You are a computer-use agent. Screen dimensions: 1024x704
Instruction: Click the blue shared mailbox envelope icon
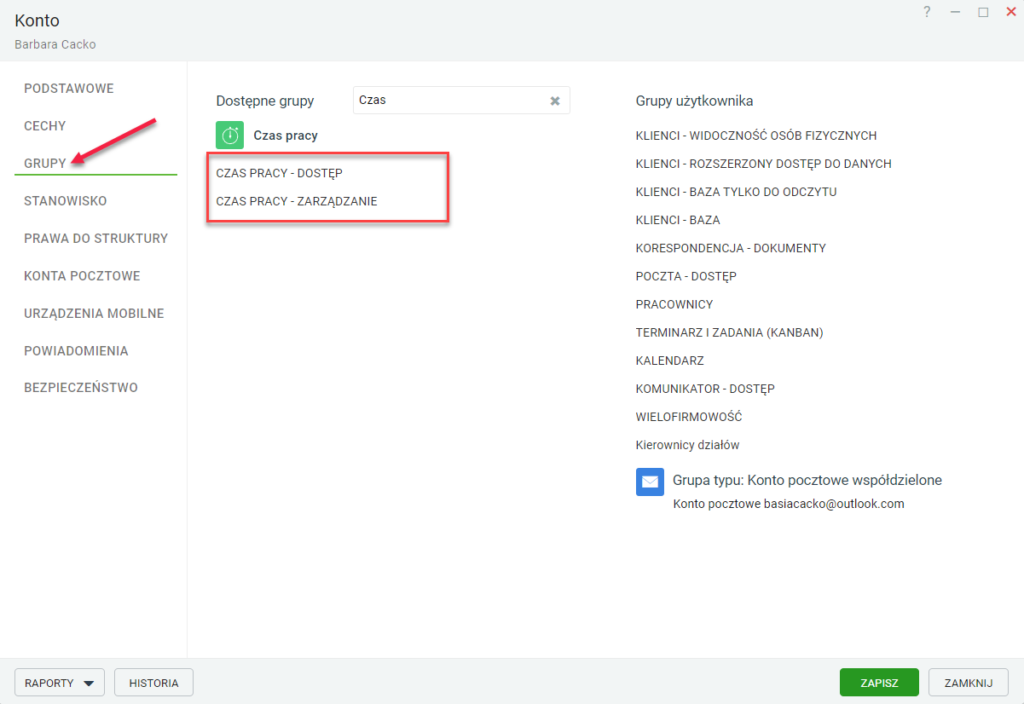[x=650, y=482]
